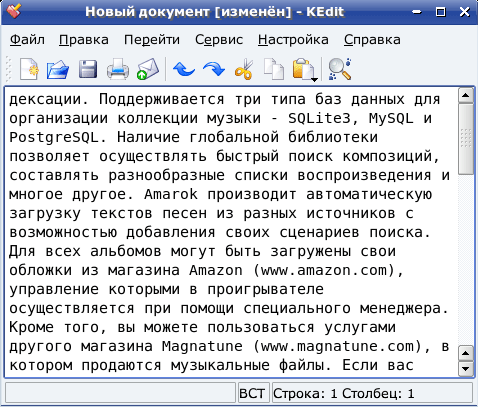Open the Справка menu

(372, 40)
